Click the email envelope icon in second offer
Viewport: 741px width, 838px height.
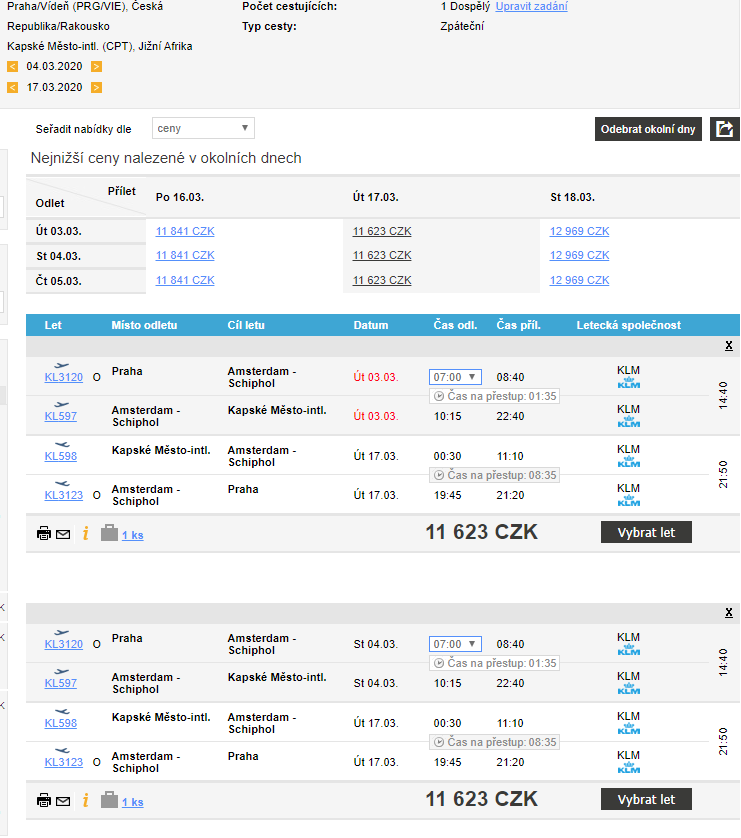coord(63,802)
